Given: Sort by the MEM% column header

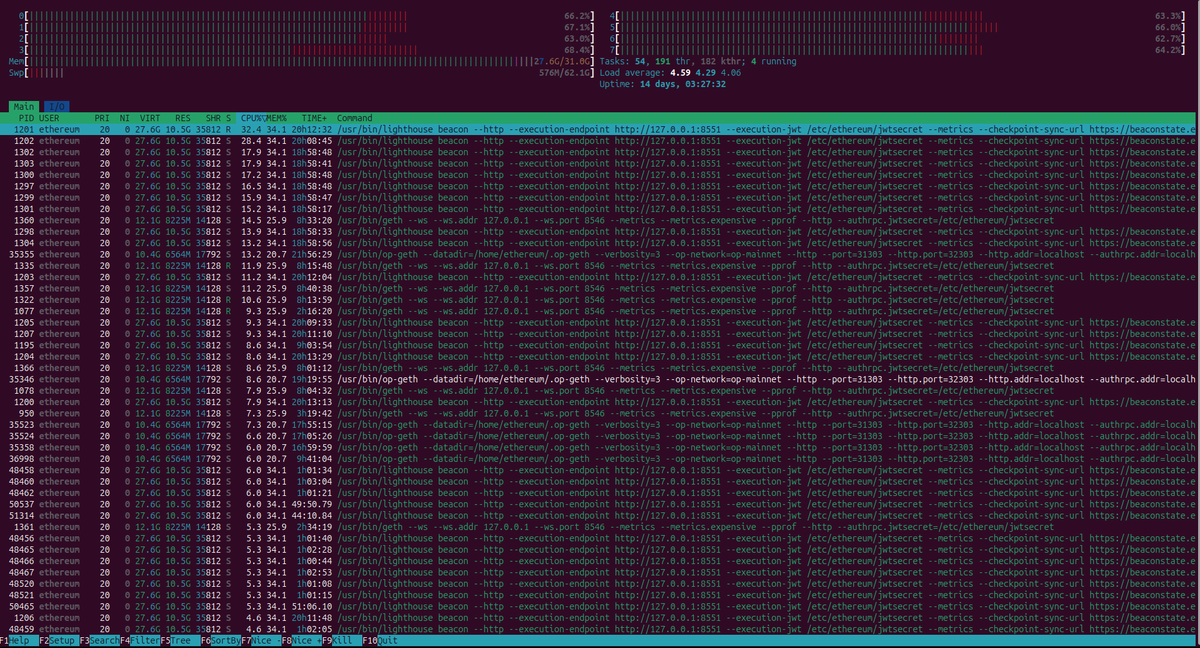Looking at the screenshot, I should click(x=276, y=118).
